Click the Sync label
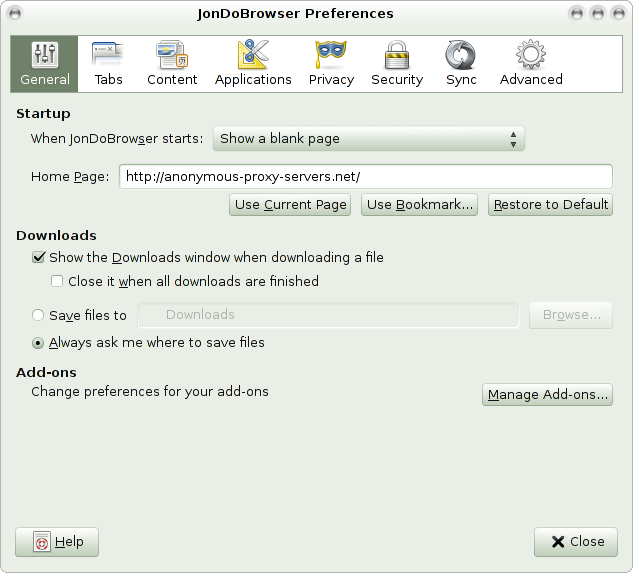The image size is (633, 573). point(461,80)
